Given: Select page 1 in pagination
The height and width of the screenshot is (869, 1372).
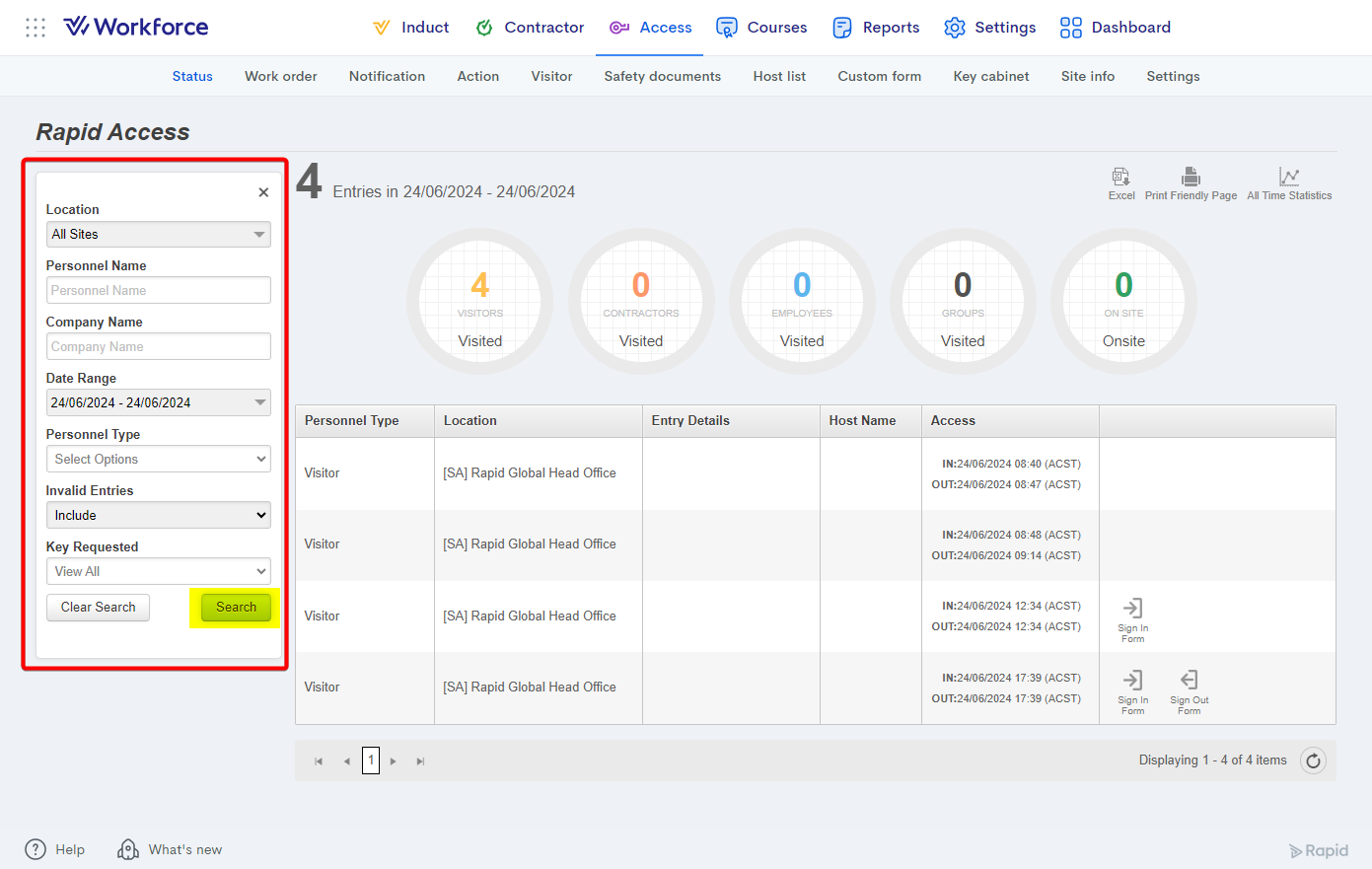Looking at the screenshot, I should pos(371,760).
